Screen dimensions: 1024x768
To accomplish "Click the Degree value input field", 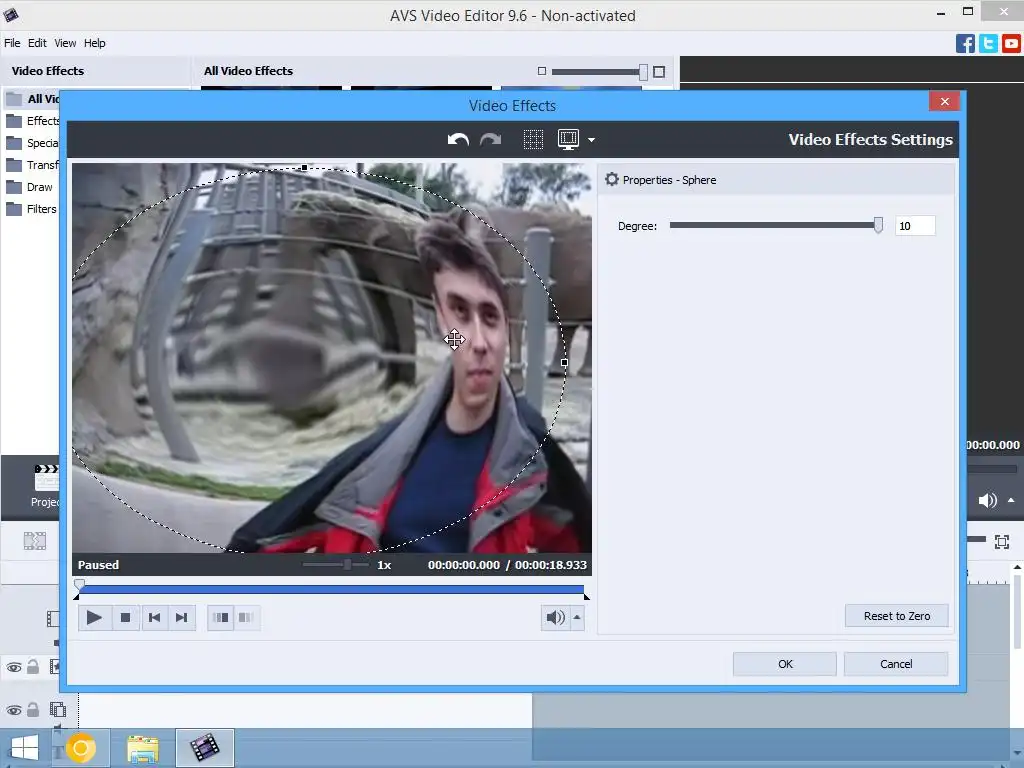I will [x=915, y=225].
